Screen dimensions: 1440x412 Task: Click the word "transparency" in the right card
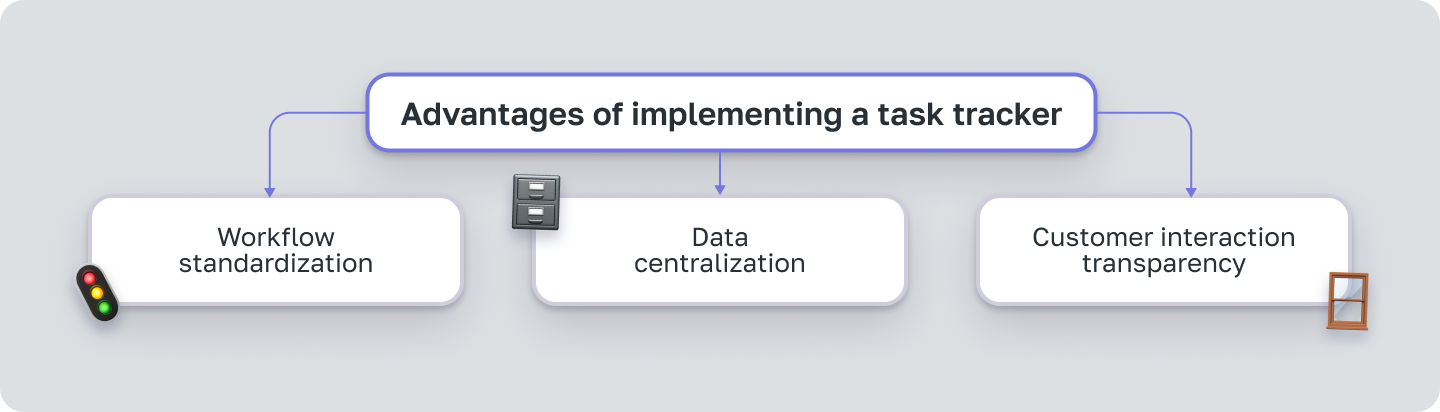tap(1164, 264)
